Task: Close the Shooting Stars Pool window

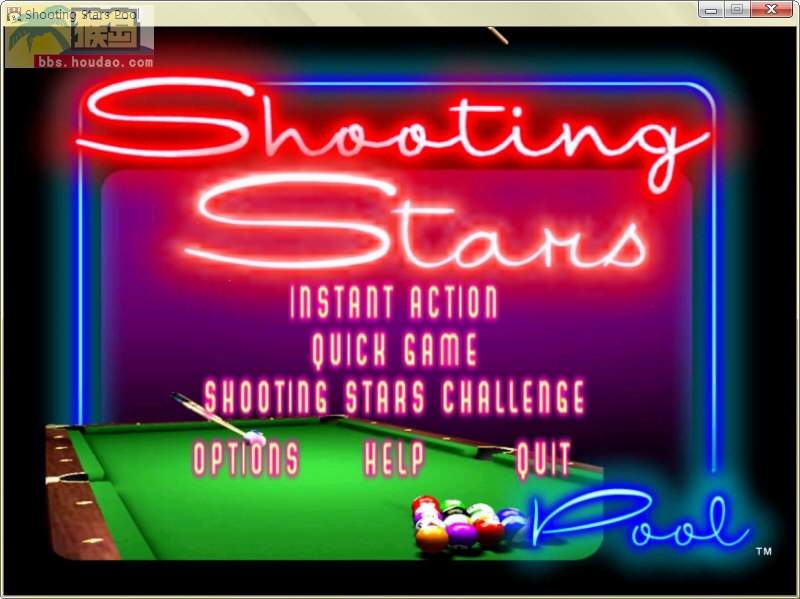Action: pyautogui.click(x=771, y=10)
